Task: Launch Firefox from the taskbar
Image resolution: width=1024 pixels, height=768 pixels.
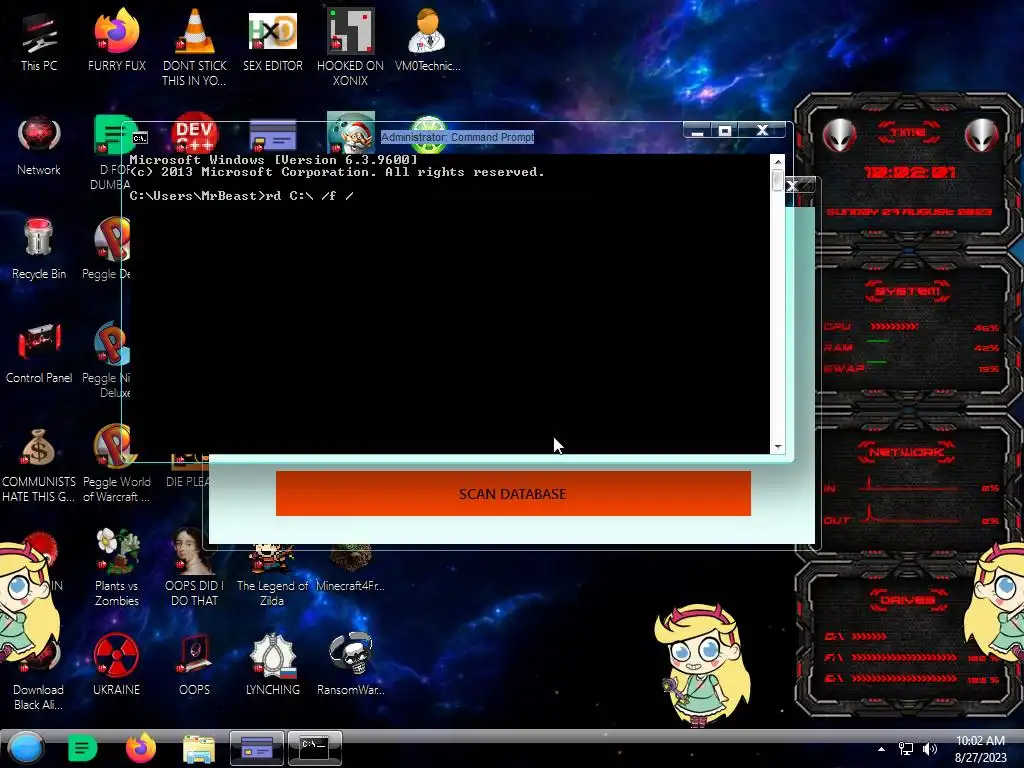Action: 140,748
